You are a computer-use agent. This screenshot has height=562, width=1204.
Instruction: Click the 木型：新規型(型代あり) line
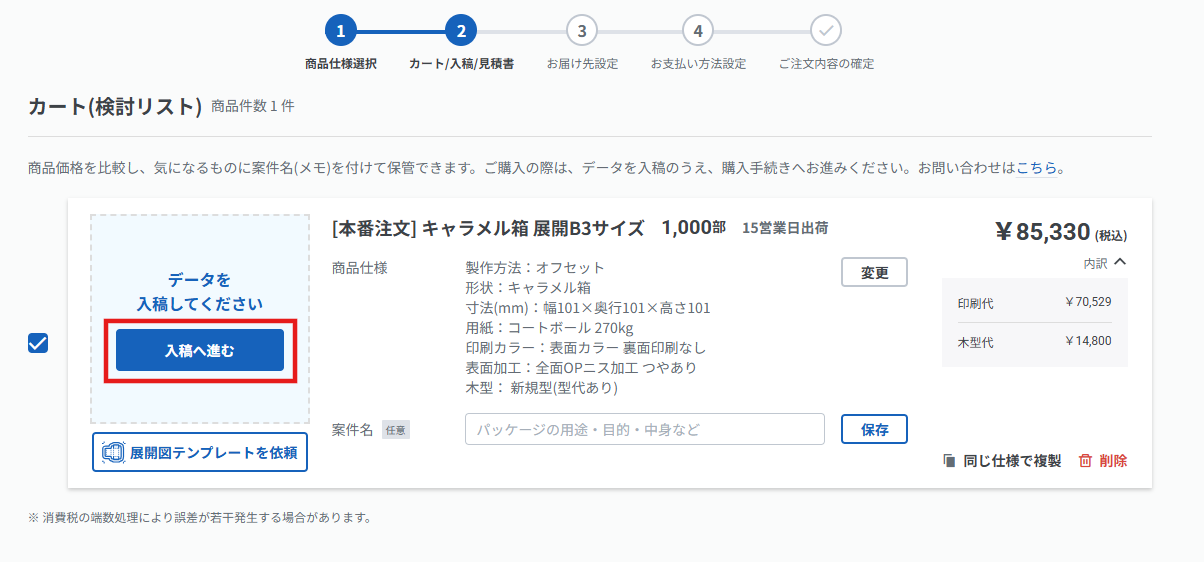click(x=542, y=388)
